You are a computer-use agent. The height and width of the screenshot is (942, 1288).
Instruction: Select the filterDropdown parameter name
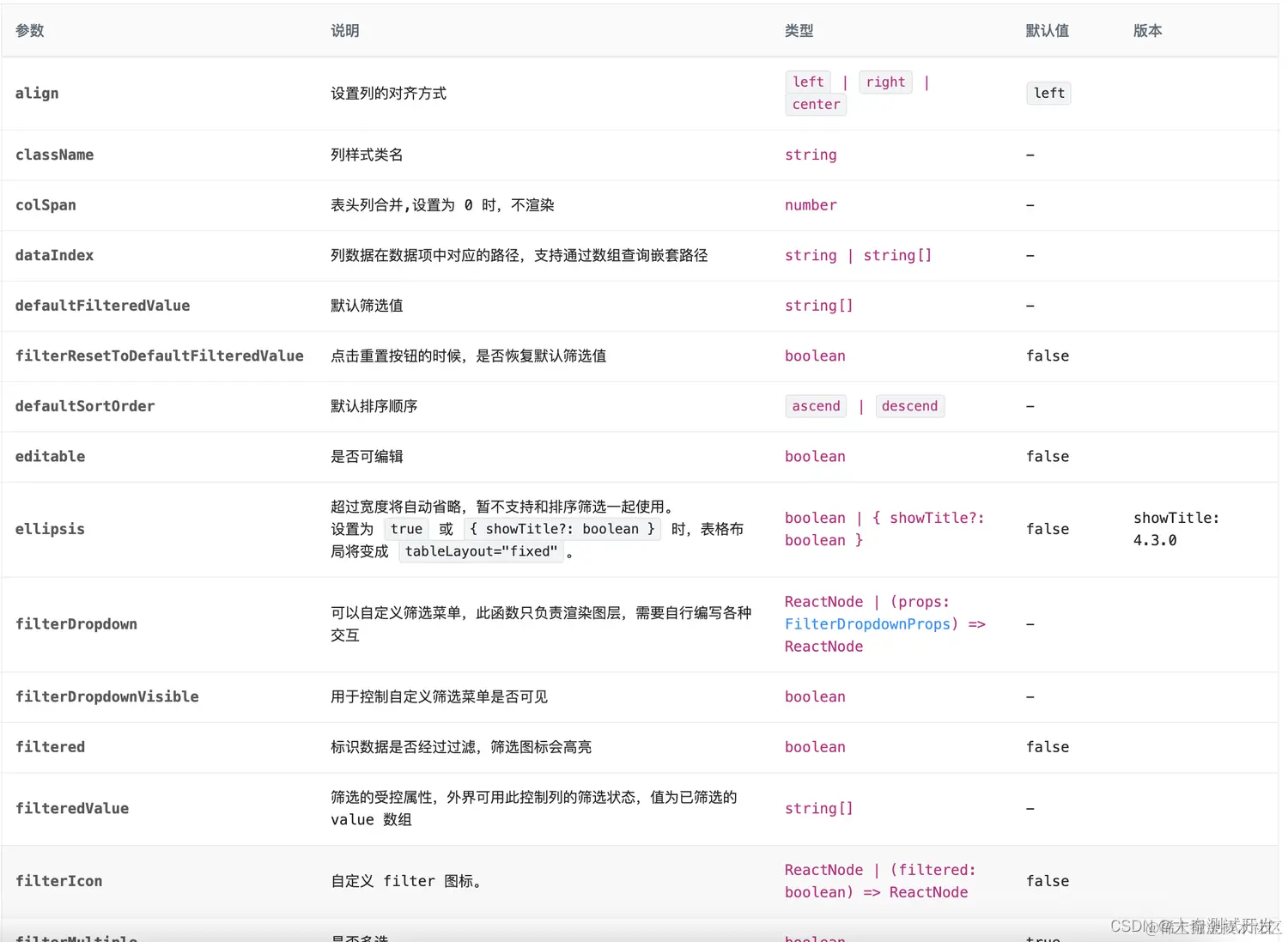(76, 623)
